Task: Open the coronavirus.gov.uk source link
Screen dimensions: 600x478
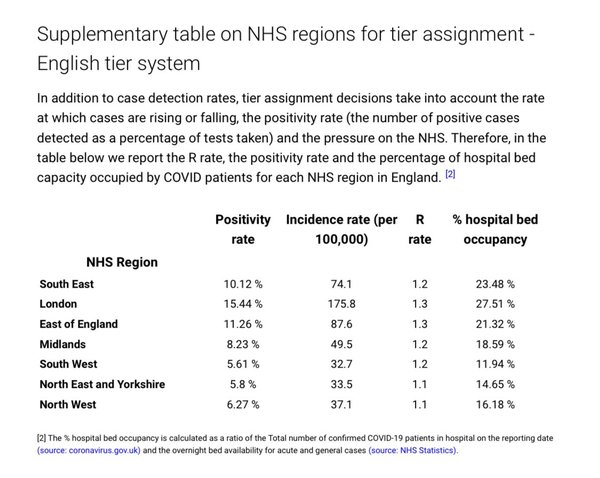Action: 89,450
